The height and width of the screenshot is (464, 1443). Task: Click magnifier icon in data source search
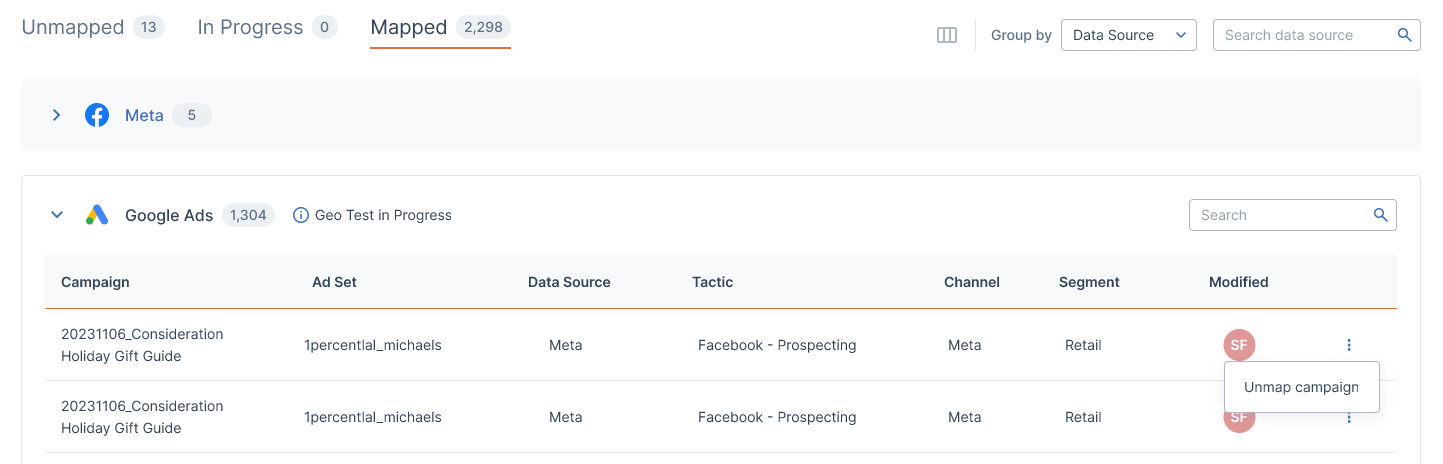click(1404, 35)
